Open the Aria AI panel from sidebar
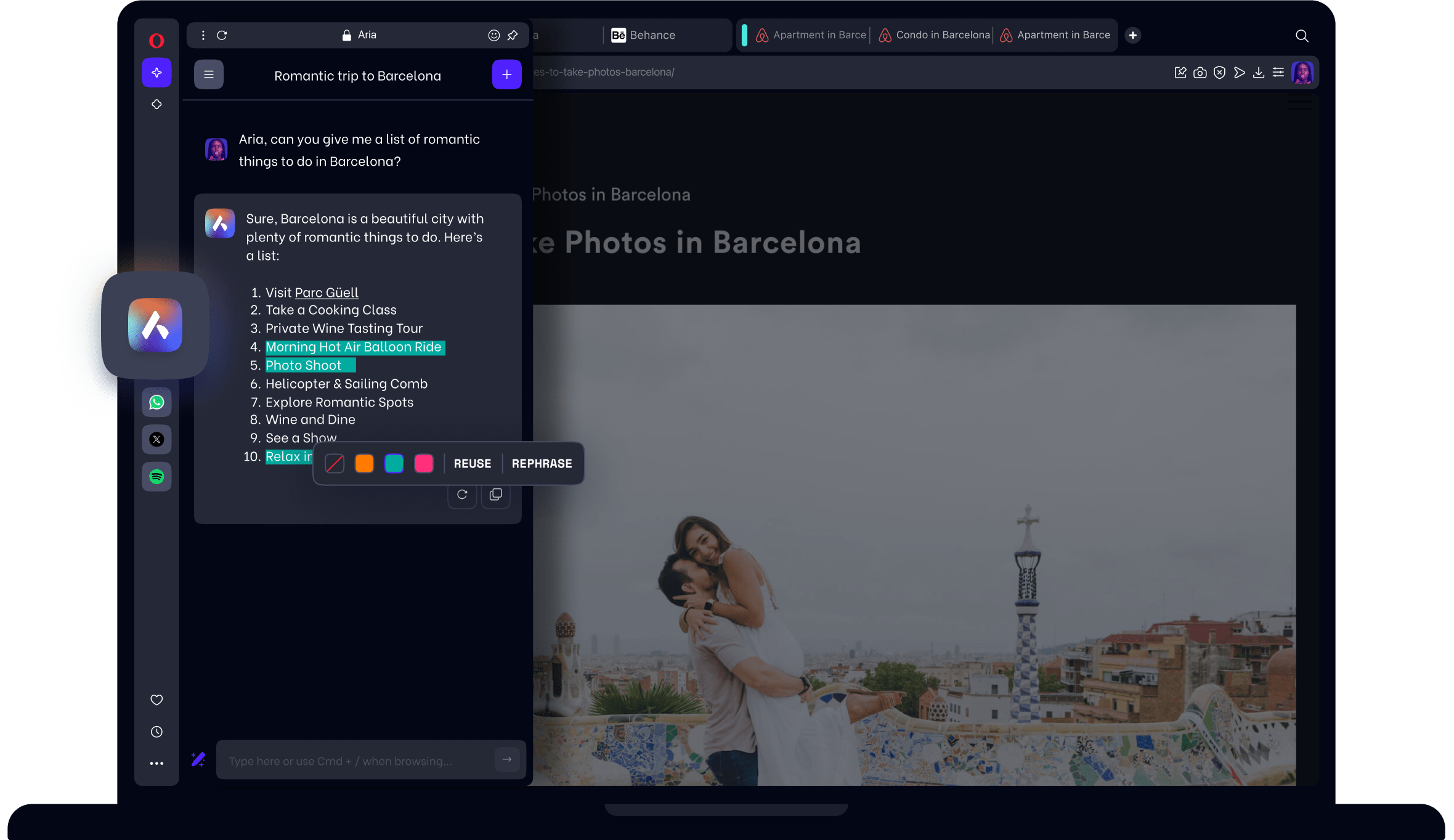This screenshot has width=1454, height=840. coord(156,72)
